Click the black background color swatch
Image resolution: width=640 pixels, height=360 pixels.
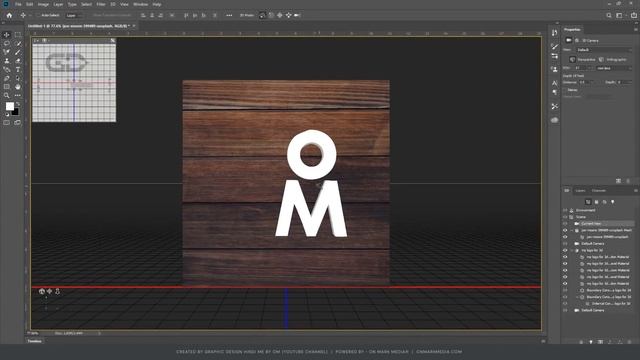click(16, 112)
